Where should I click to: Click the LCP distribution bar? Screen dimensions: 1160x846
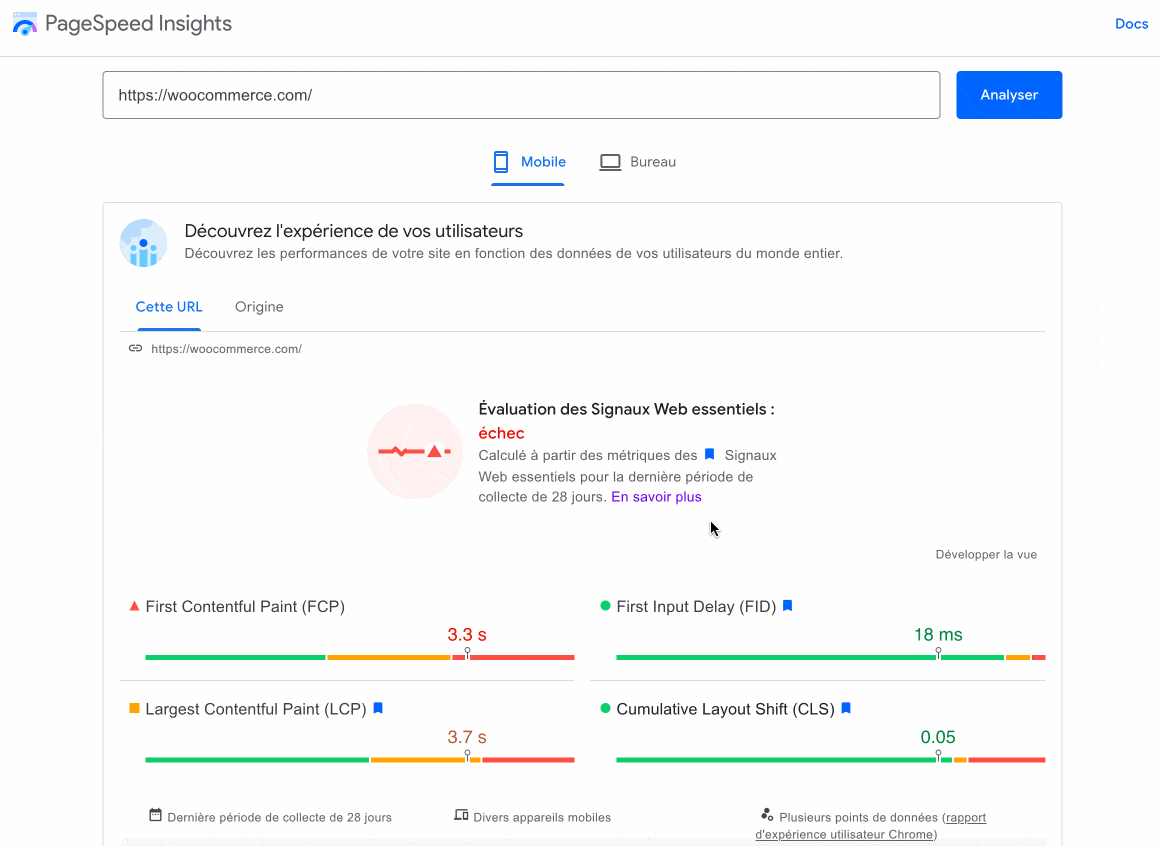tap(360, 759)
